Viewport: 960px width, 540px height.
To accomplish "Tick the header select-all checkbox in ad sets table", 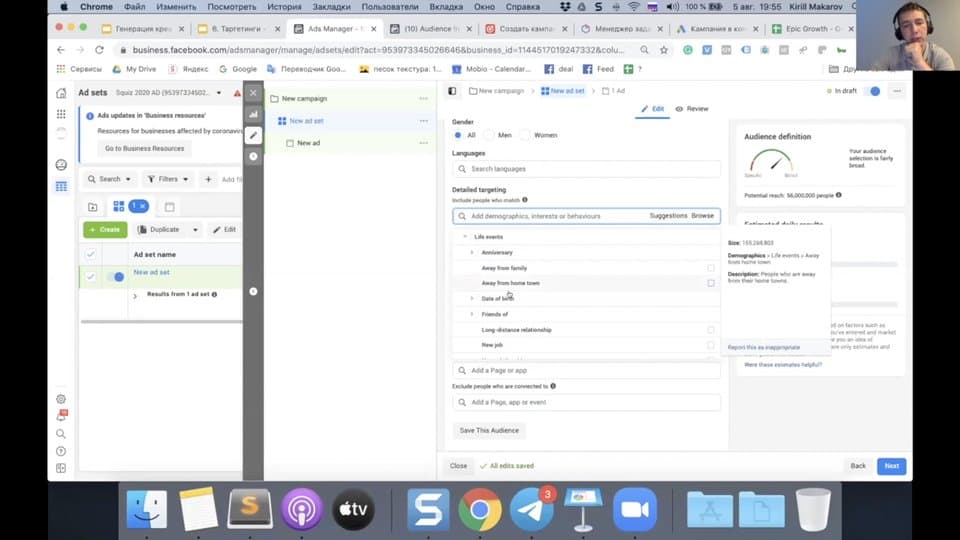I will (91, 254).
